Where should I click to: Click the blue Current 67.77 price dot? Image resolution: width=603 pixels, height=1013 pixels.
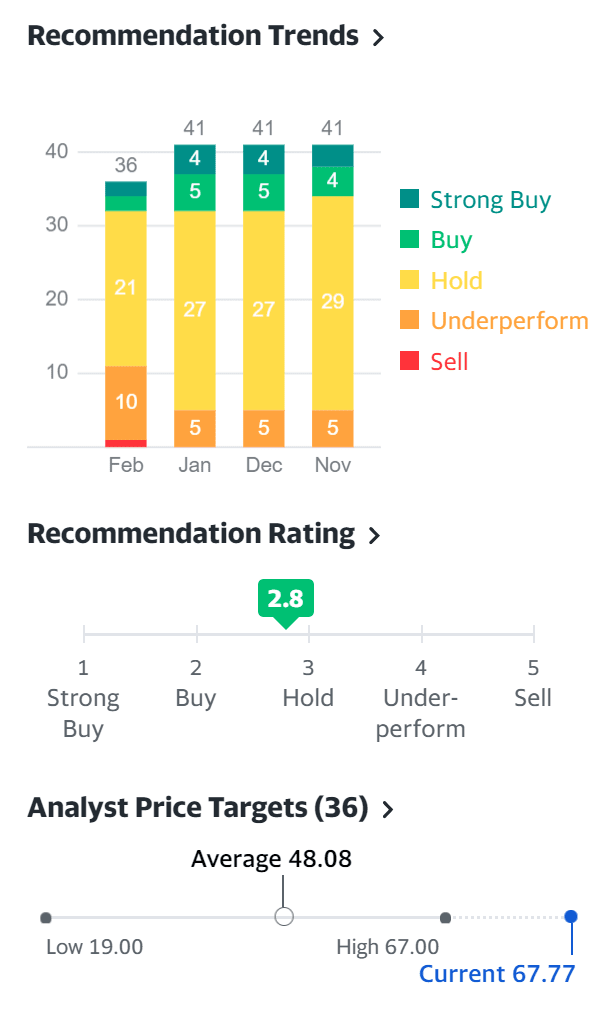571,917
